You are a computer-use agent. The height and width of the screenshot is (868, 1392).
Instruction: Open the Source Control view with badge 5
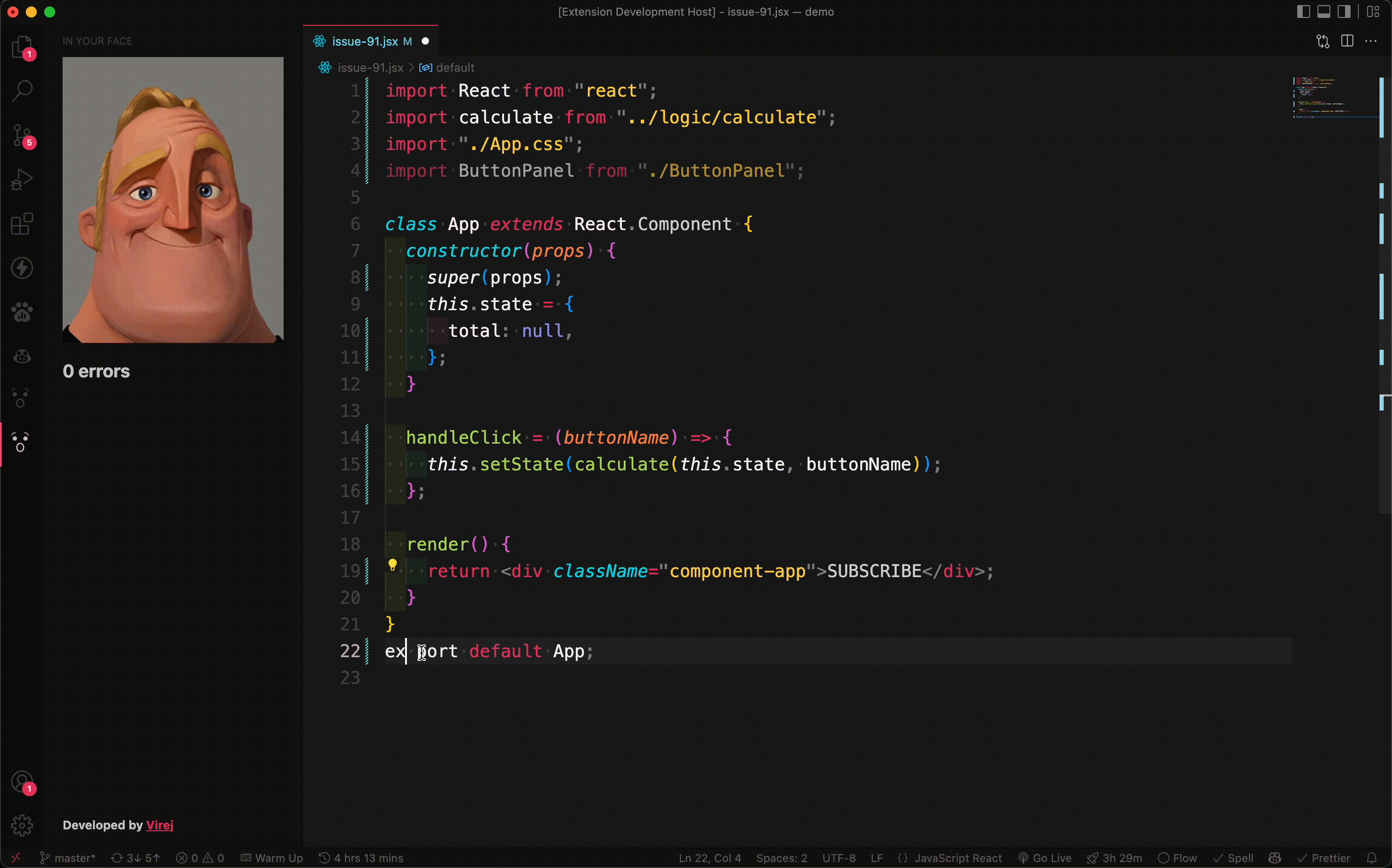point(22,135)
